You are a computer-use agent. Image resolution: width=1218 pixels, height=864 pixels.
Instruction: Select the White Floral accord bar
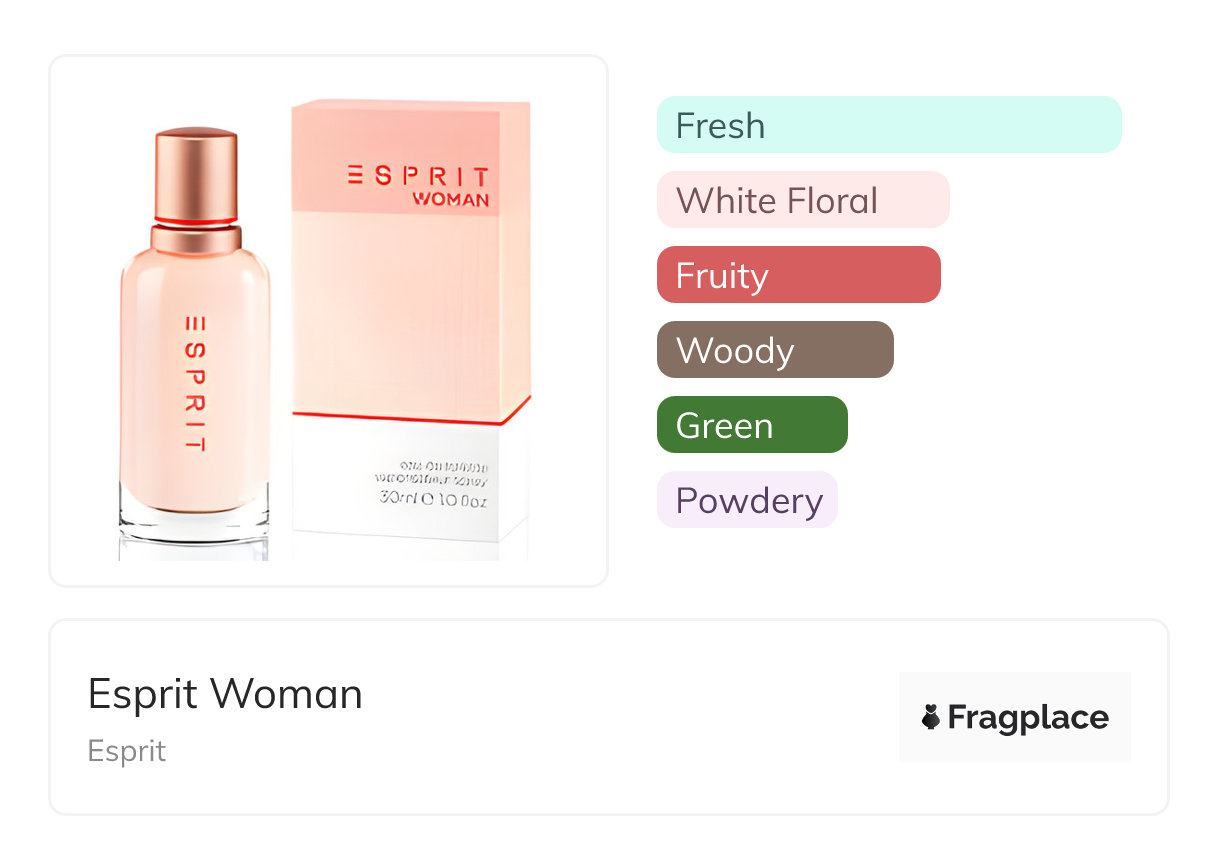point(802,200)
